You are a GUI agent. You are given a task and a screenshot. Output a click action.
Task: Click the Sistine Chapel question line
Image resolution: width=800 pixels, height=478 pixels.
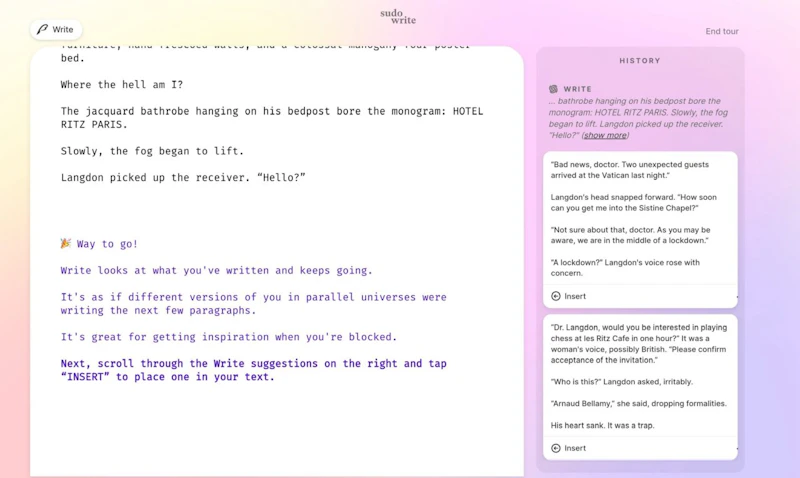[x=633, y=203]
